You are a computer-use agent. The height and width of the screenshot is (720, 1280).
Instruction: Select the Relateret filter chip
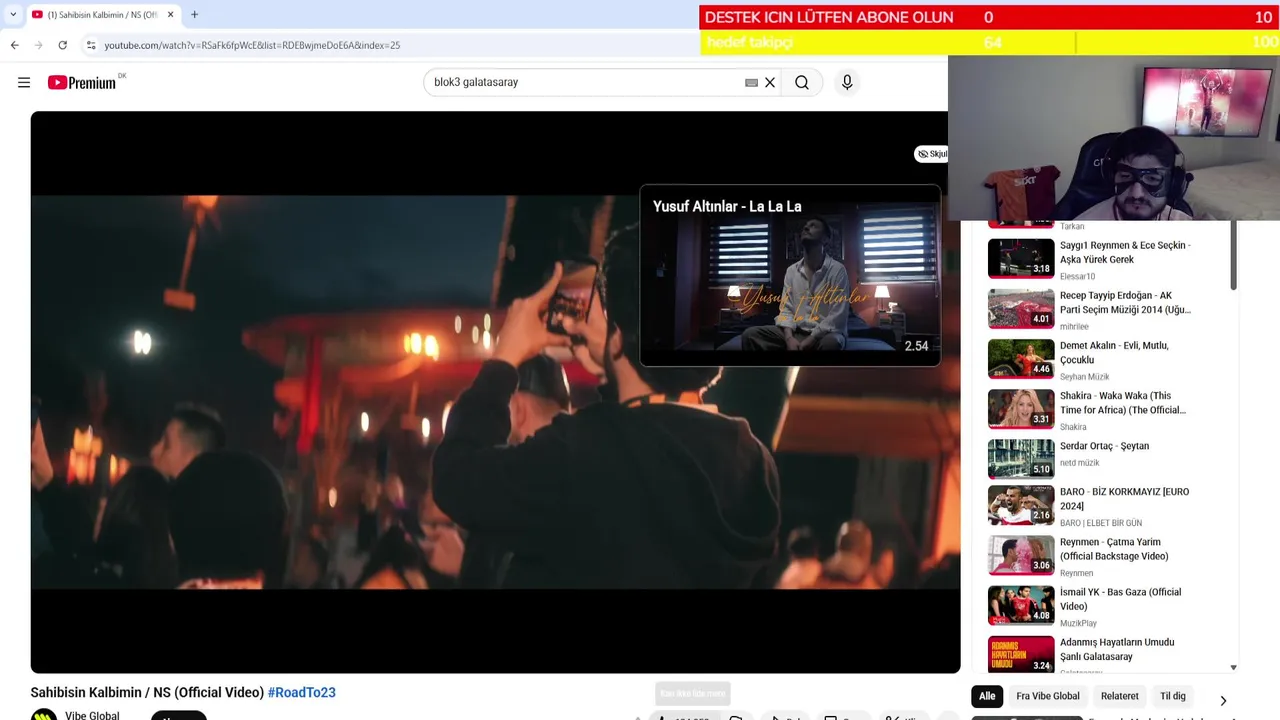(x=1119, y=696)
